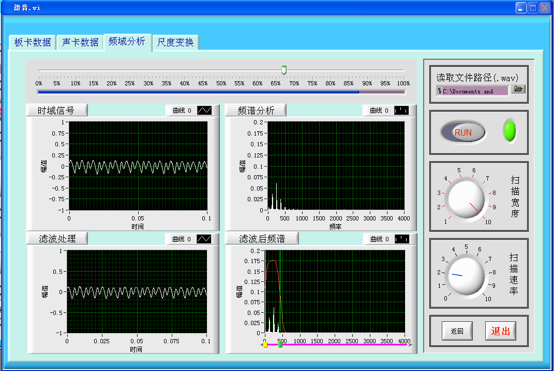
Task: Click the 滤波后频谱 graph label
Action: 262,239
